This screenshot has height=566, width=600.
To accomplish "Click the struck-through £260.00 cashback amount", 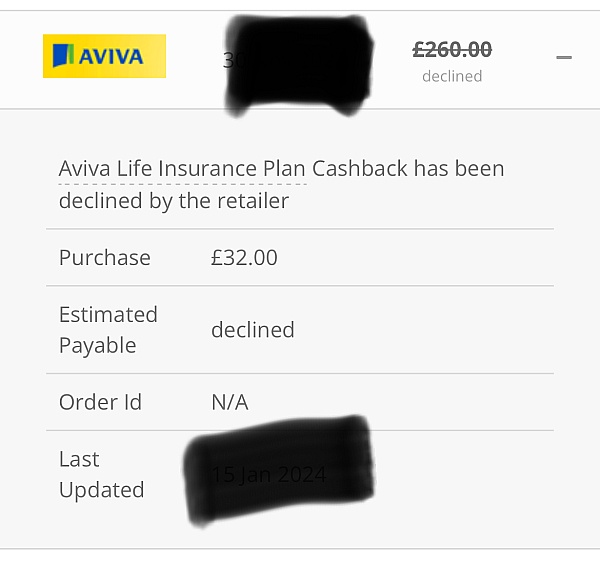I will (452, 49).
